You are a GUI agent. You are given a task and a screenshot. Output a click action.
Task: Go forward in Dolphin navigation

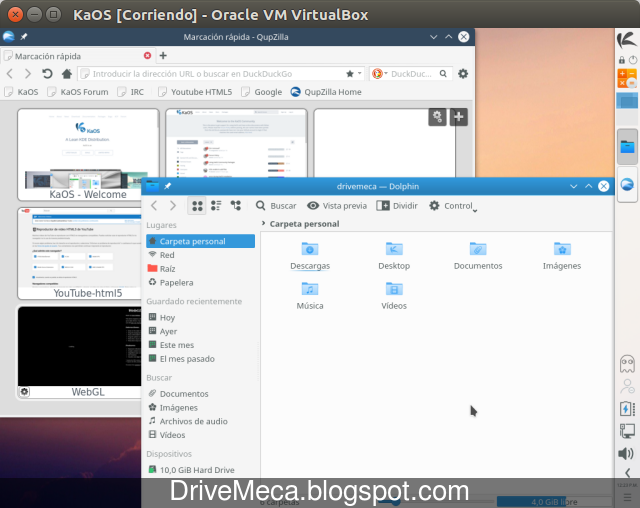[173, 206]
